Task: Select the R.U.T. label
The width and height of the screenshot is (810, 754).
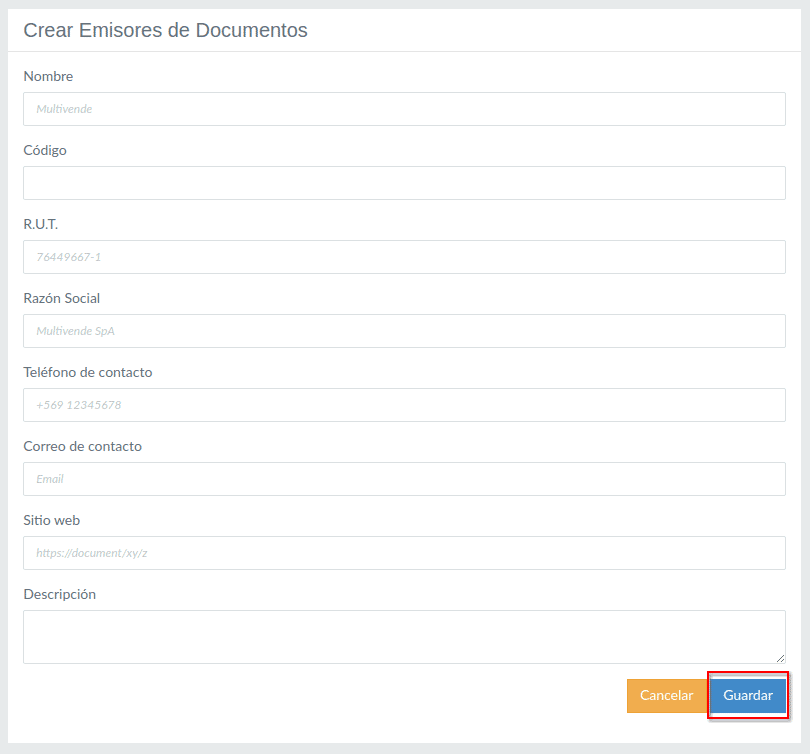Action: [x=41, y=224]
